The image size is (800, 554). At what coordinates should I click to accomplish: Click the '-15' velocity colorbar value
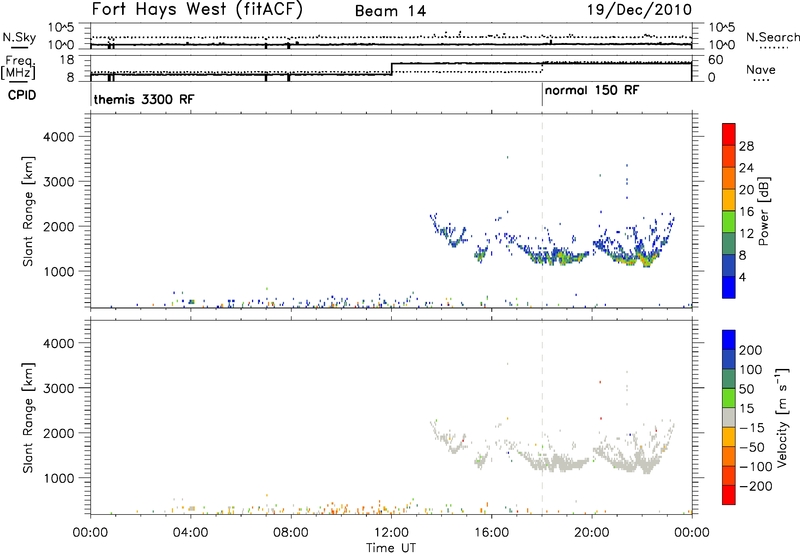coord(752,428)
